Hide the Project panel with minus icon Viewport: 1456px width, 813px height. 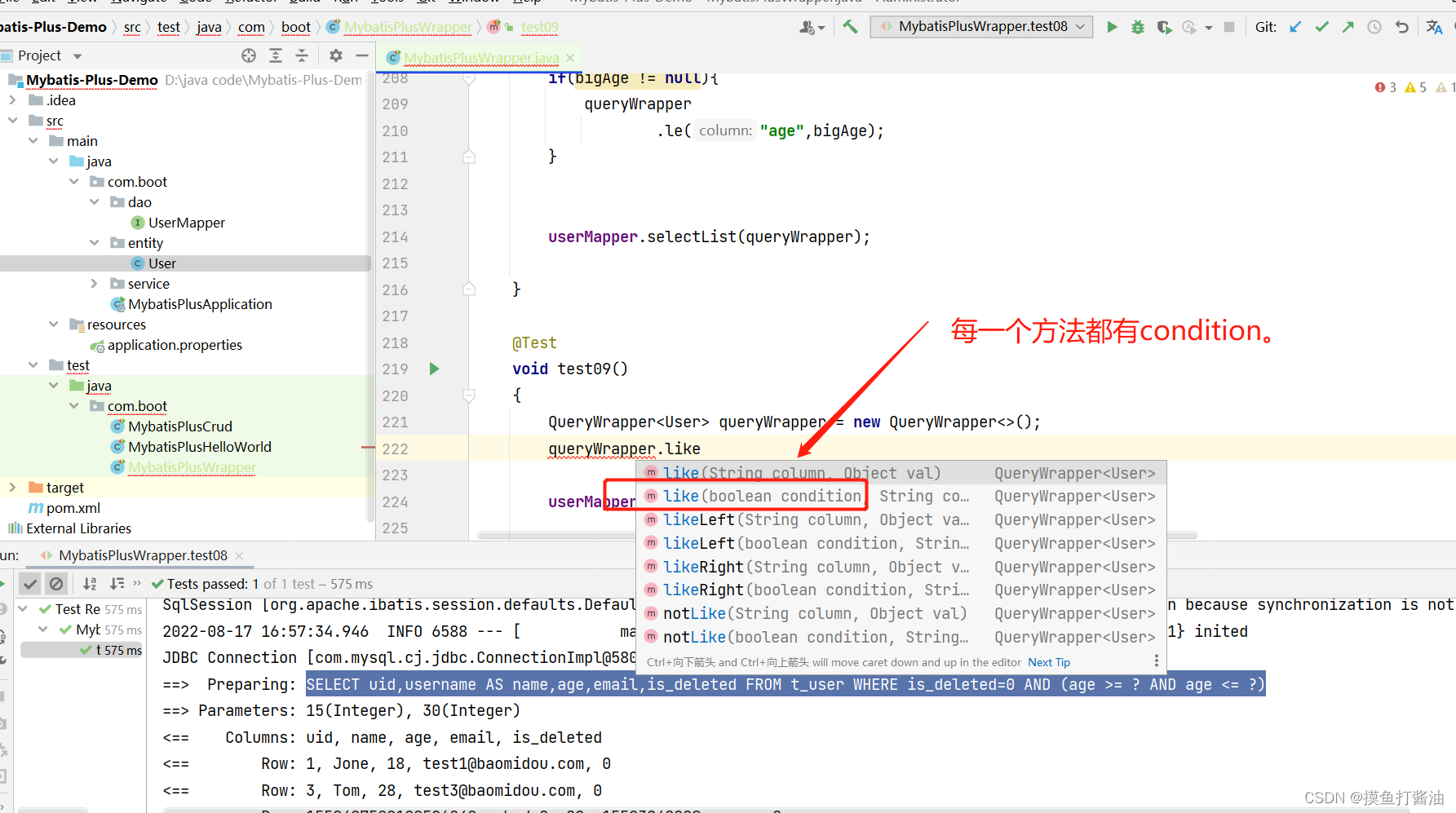tap(362, 55)
